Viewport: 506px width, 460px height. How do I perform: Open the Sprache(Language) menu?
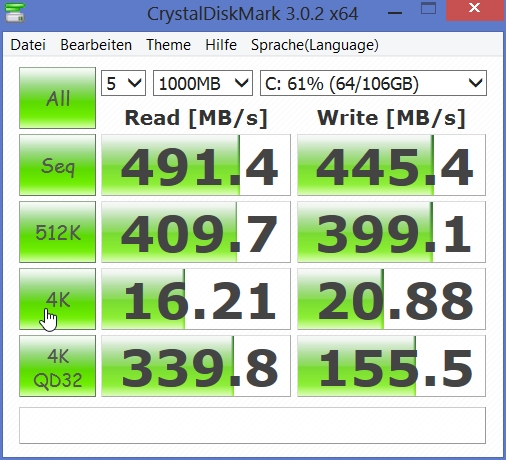pos(315,45)
